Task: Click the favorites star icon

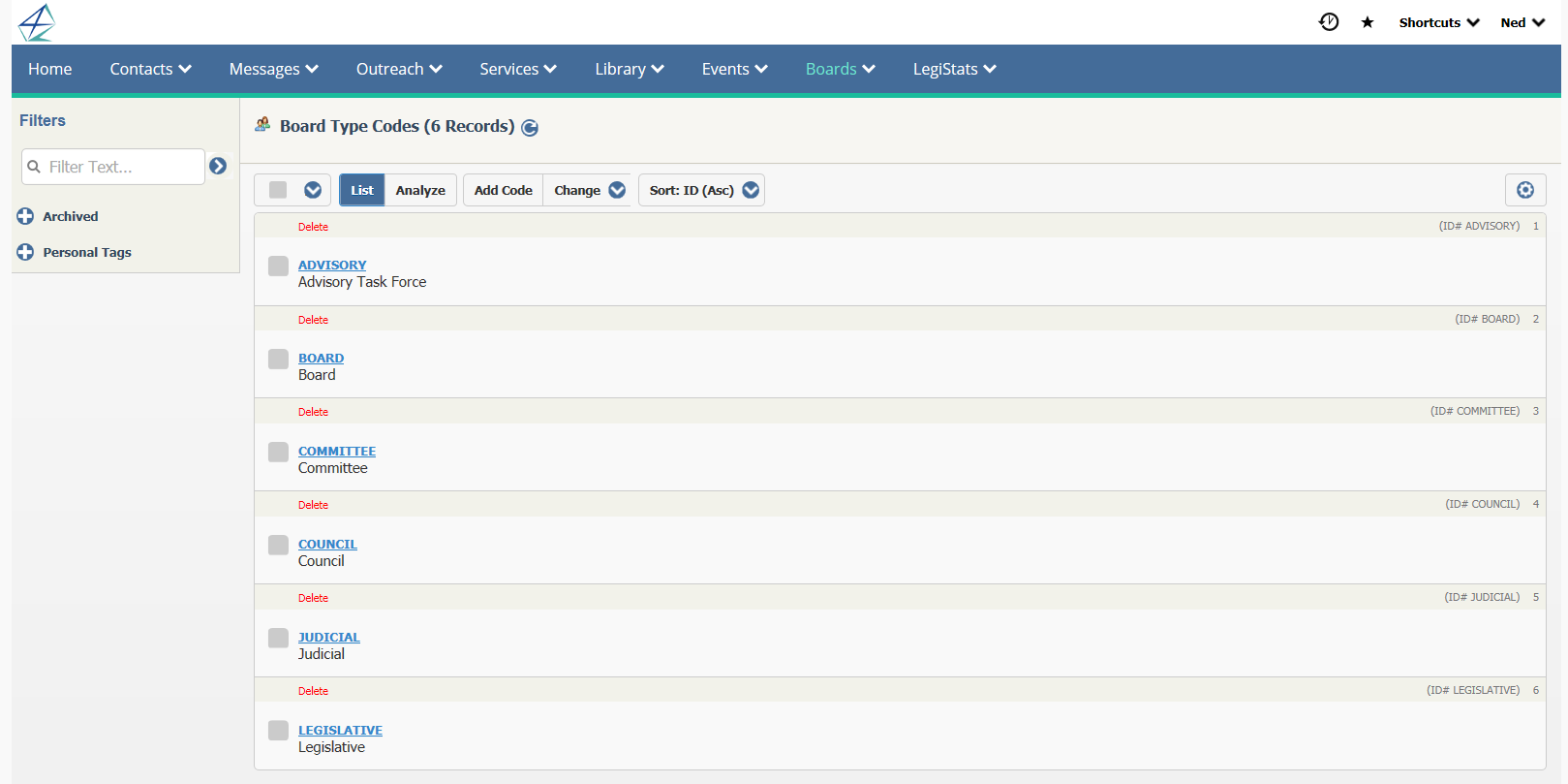Action: [x=1368, y=22]
